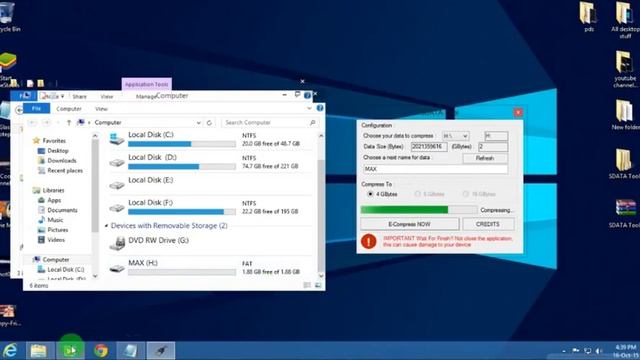Click the Application Tools contextual tab
640x360 pixels.
(x=147, y=84)
